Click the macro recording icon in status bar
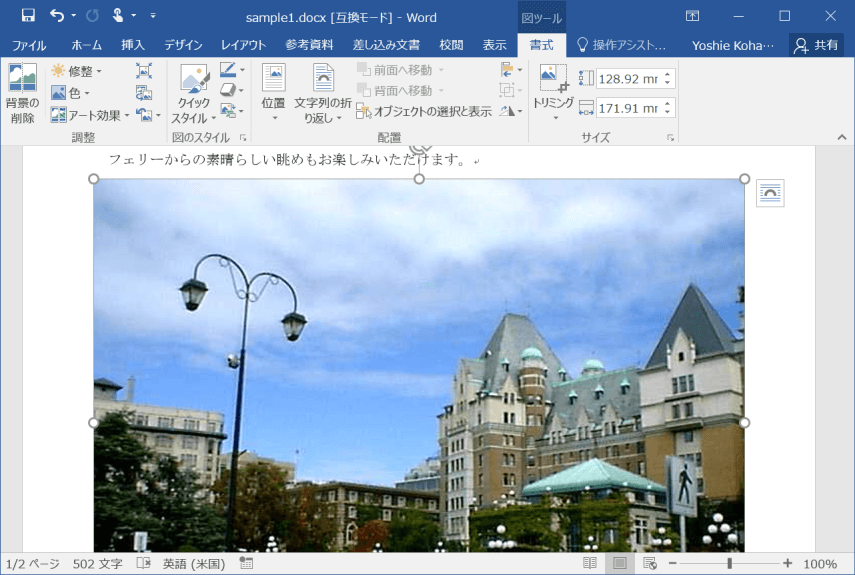Viewport: 855px width, 575px height. click(246, 564)
